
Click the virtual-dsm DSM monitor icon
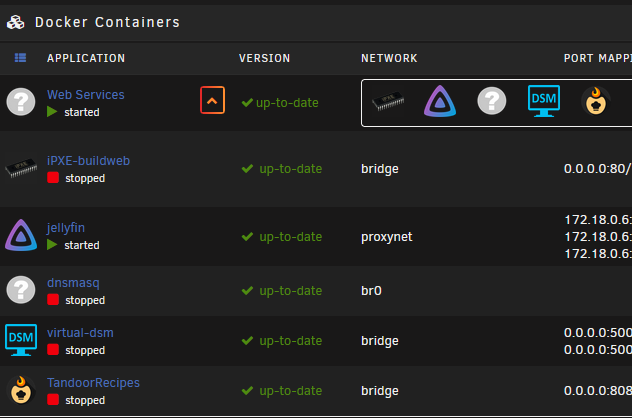[x=21, y=340]
